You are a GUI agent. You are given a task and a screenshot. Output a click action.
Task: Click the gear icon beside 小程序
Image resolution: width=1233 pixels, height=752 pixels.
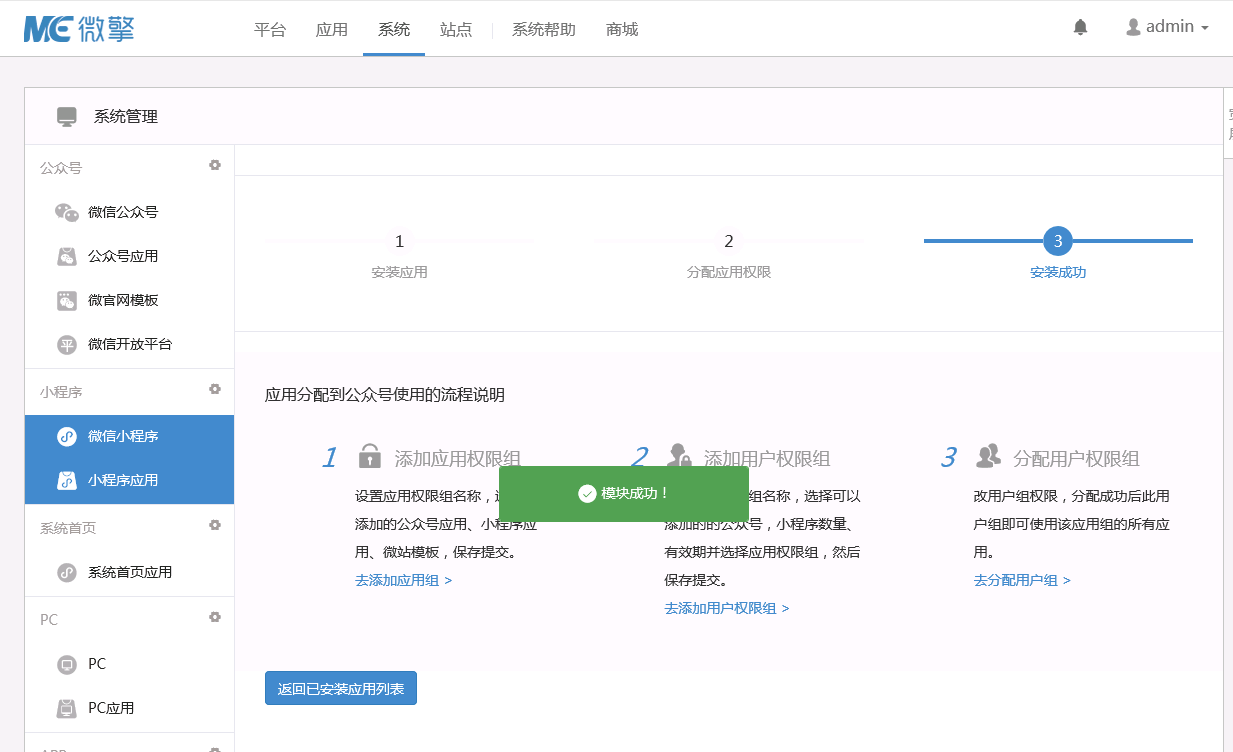214,389
